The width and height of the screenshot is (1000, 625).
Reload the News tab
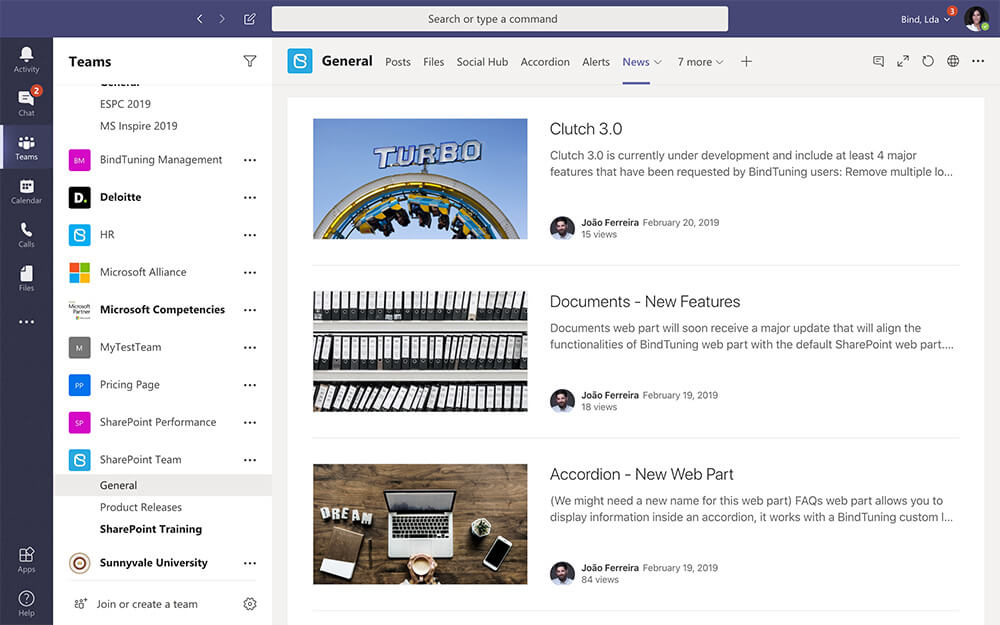(x=928, y=61)
